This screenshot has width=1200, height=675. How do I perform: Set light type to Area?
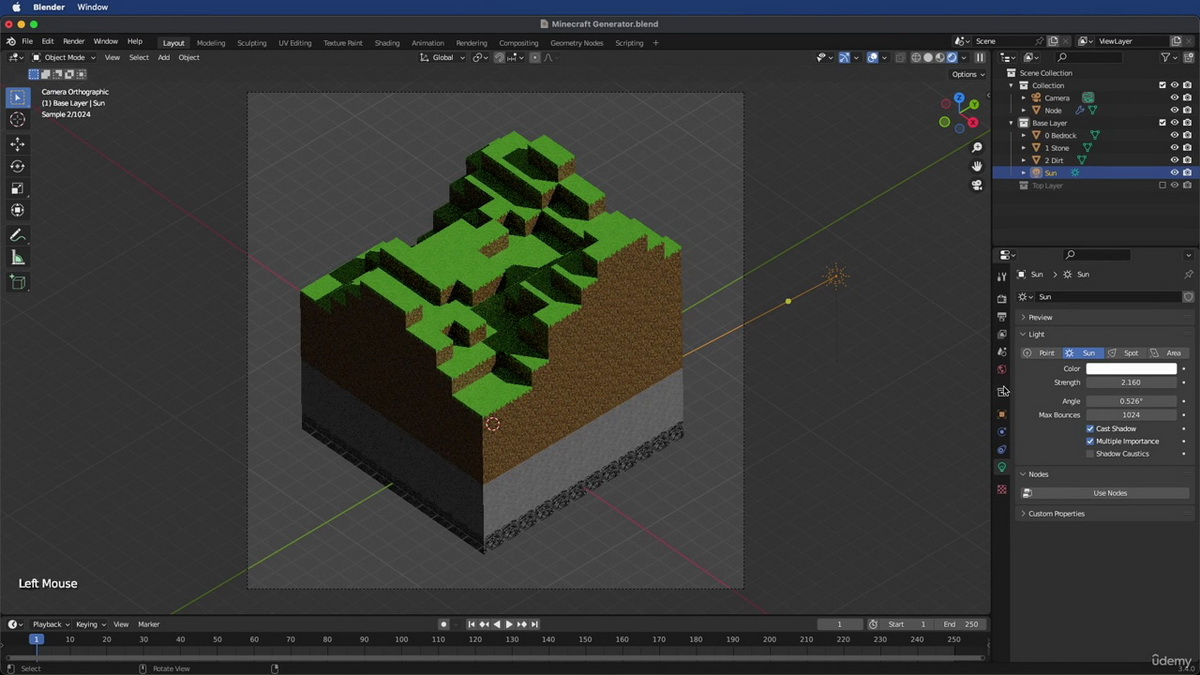[x=1168, y=353]
